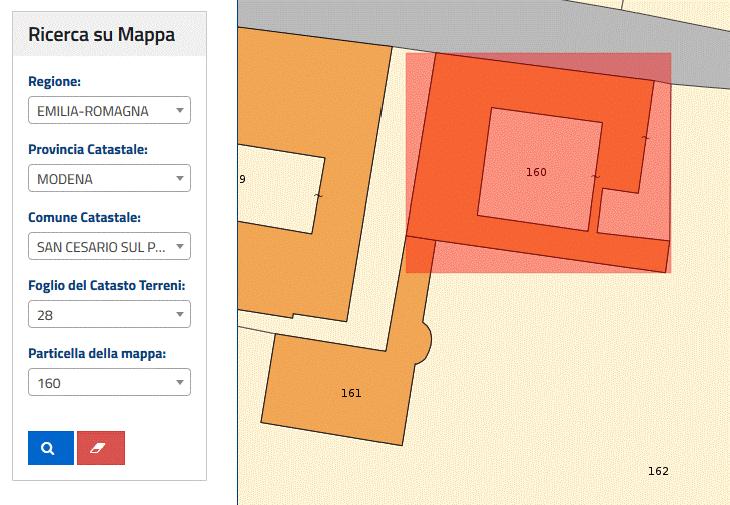This screenshot has height=505, width=730.
Task: Click the Foglio del Catasto Terreni label
Action: click(107, 285)
